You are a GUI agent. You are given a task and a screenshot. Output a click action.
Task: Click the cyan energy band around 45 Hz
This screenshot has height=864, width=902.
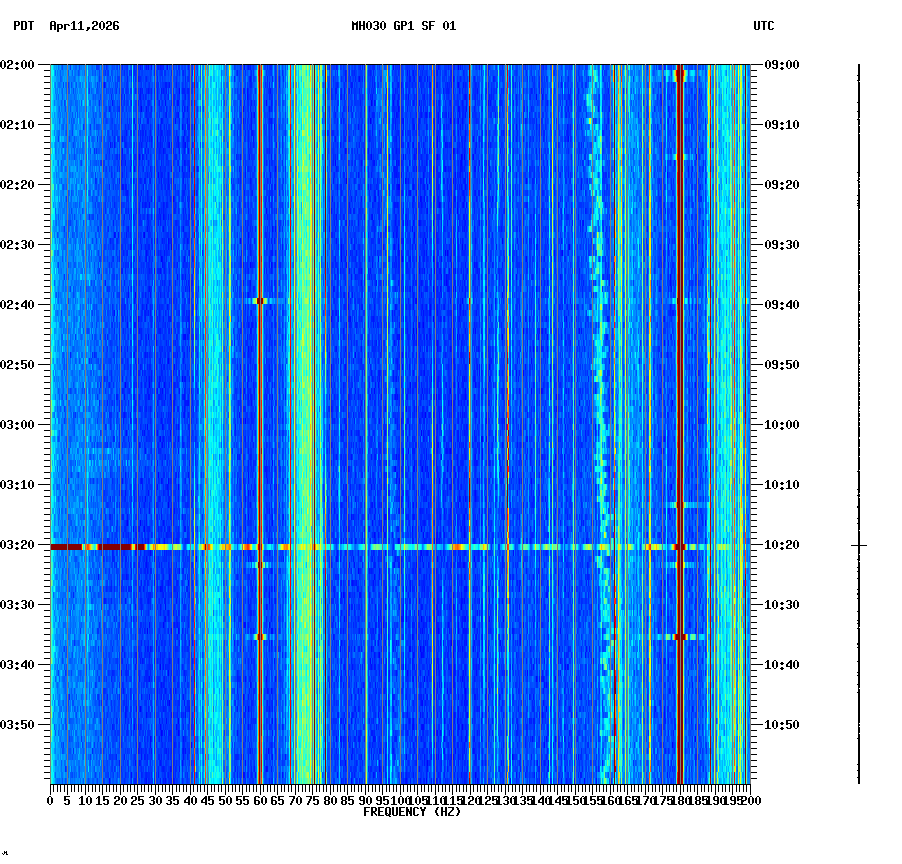point(210,400)
